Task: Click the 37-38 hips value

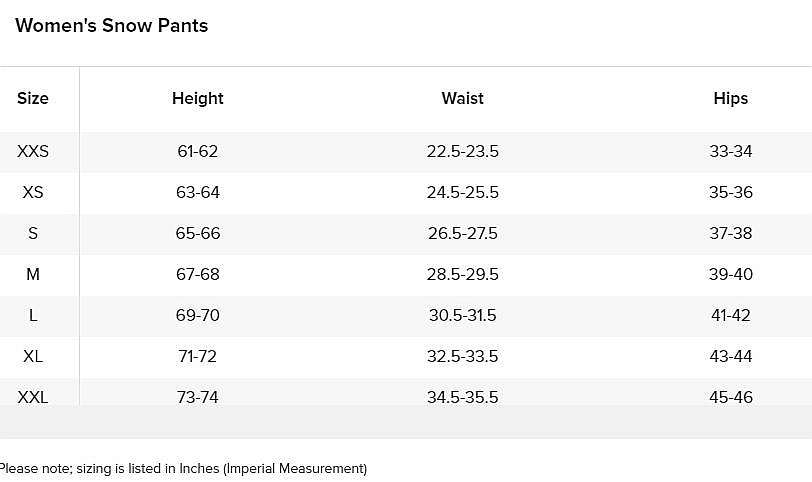Action: 731,233
